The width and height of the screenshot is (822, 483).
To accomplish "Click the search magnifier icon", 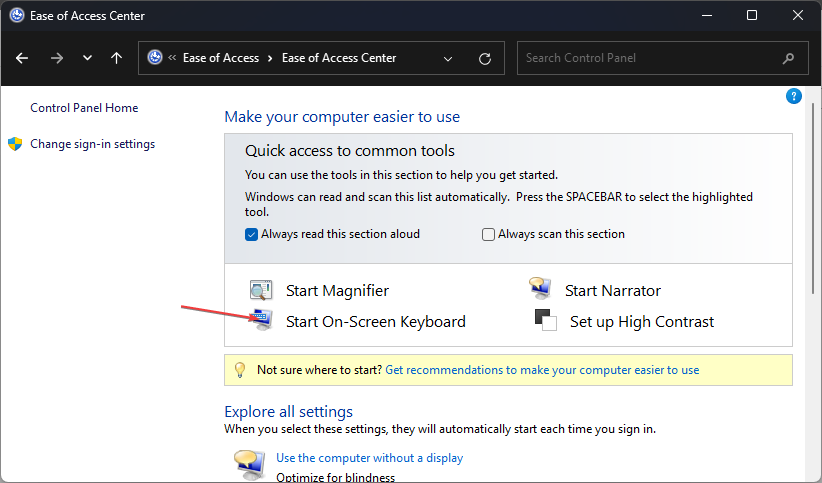I will click(788, 58).
